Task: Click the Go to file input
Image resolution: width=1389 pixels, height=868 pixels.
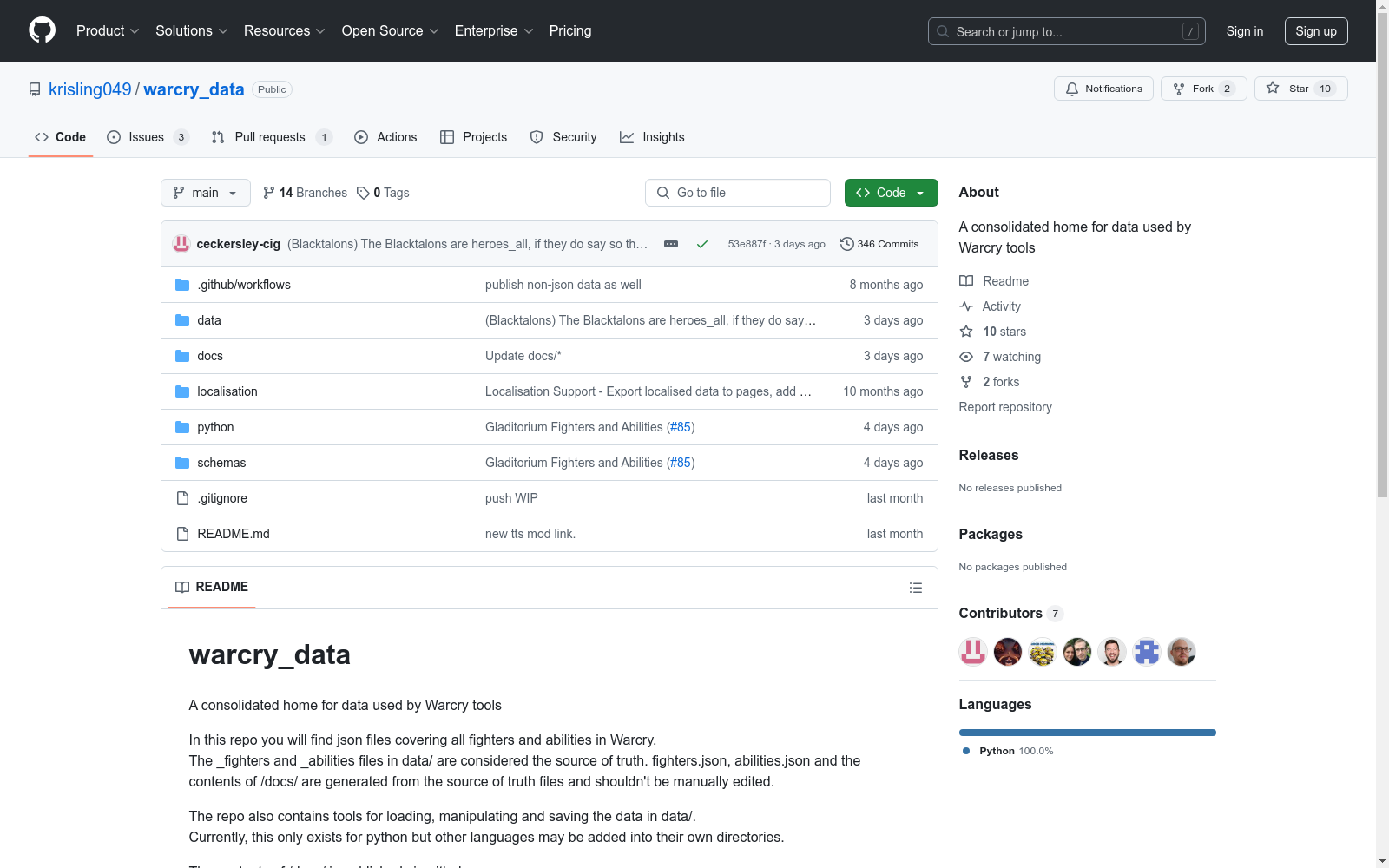Action: coord(738,193)
